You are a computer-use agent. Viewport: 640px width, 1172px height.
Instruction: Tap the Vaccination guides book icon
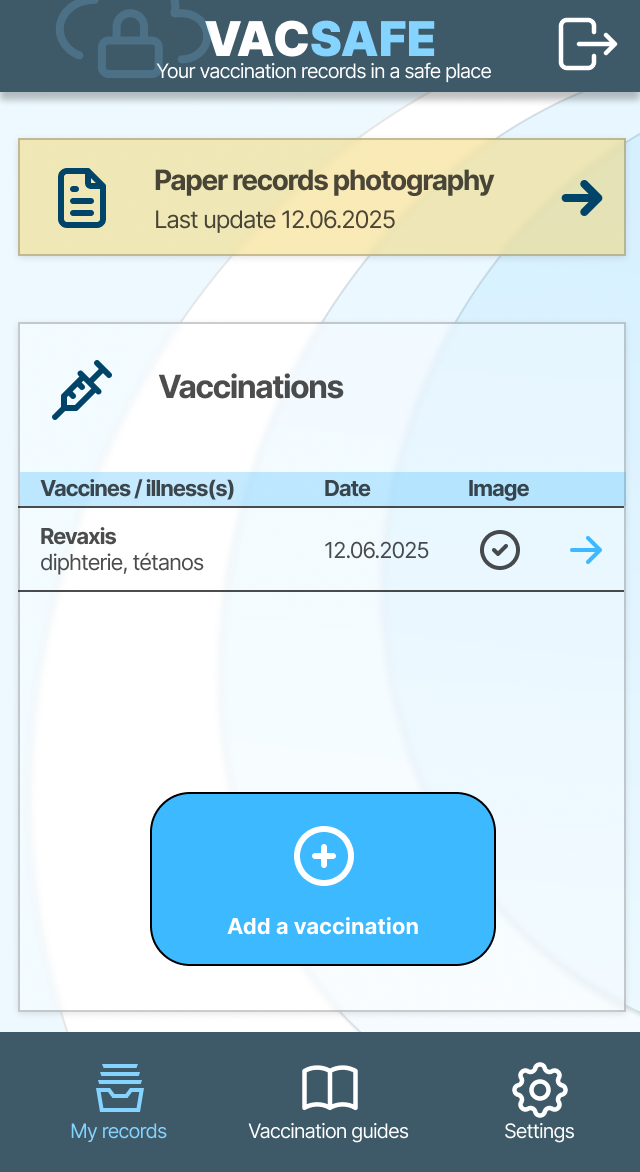329,1088
